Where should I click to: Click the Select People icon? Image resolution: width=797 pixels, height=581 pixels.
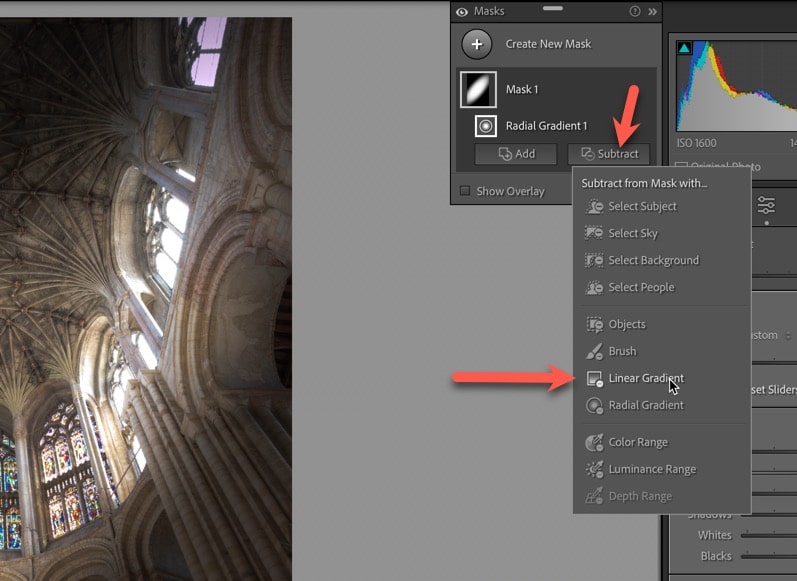[594, 287]
